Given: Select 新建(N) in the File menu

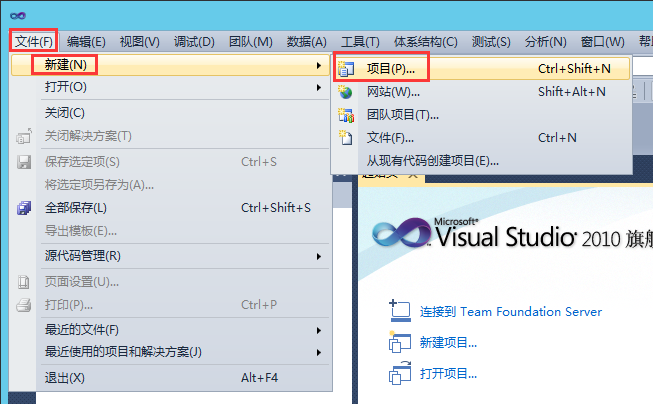Looking at the screenshot, I should point(170,65).
